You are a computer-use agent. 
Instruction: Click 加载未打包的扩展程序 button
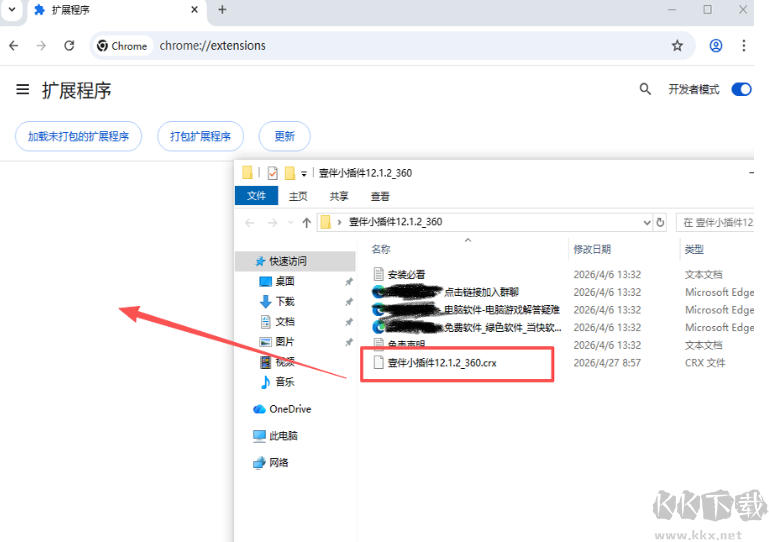pos(78,136)
